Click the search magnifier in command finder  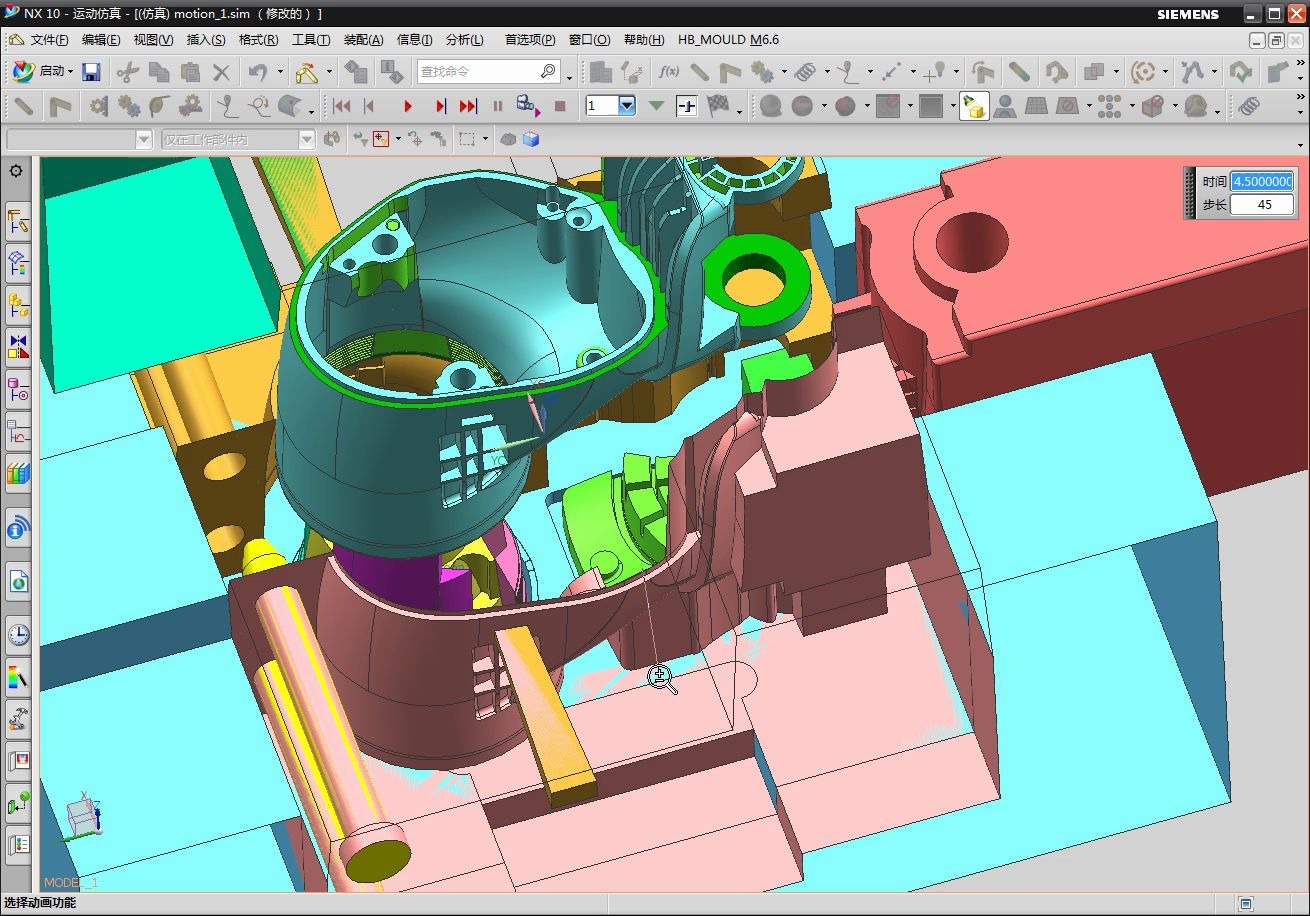click(548, 71)
